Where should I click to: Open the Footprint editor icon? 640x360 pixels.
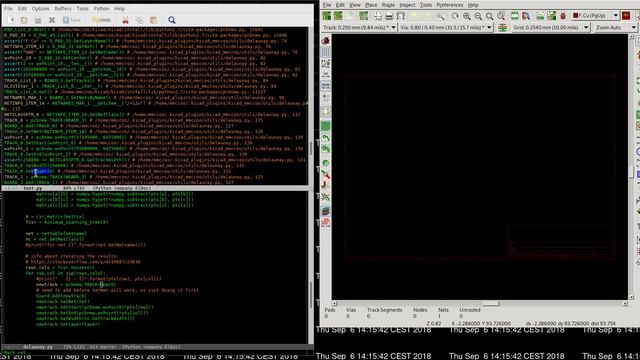515,16
